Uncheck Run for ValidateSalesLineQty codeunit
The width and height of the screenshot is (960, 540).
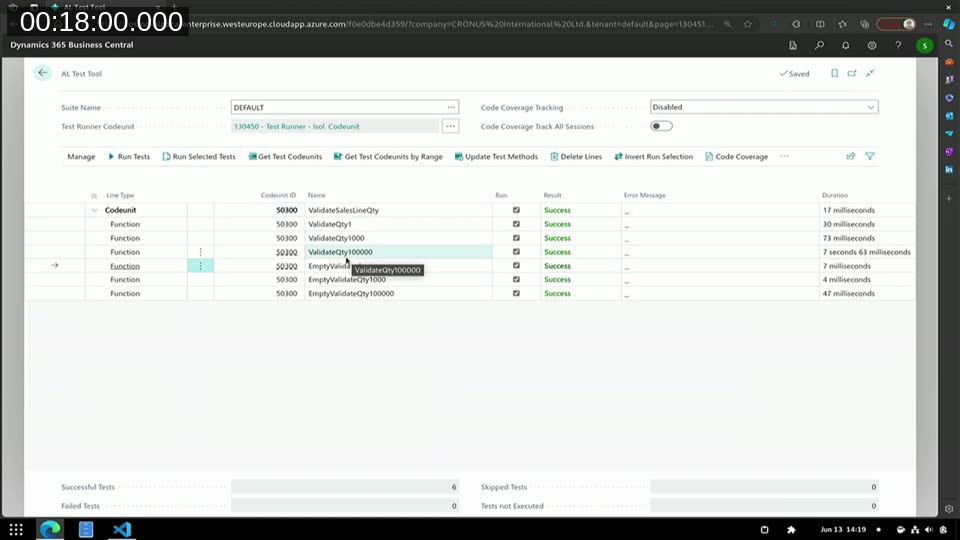[516, 210]
